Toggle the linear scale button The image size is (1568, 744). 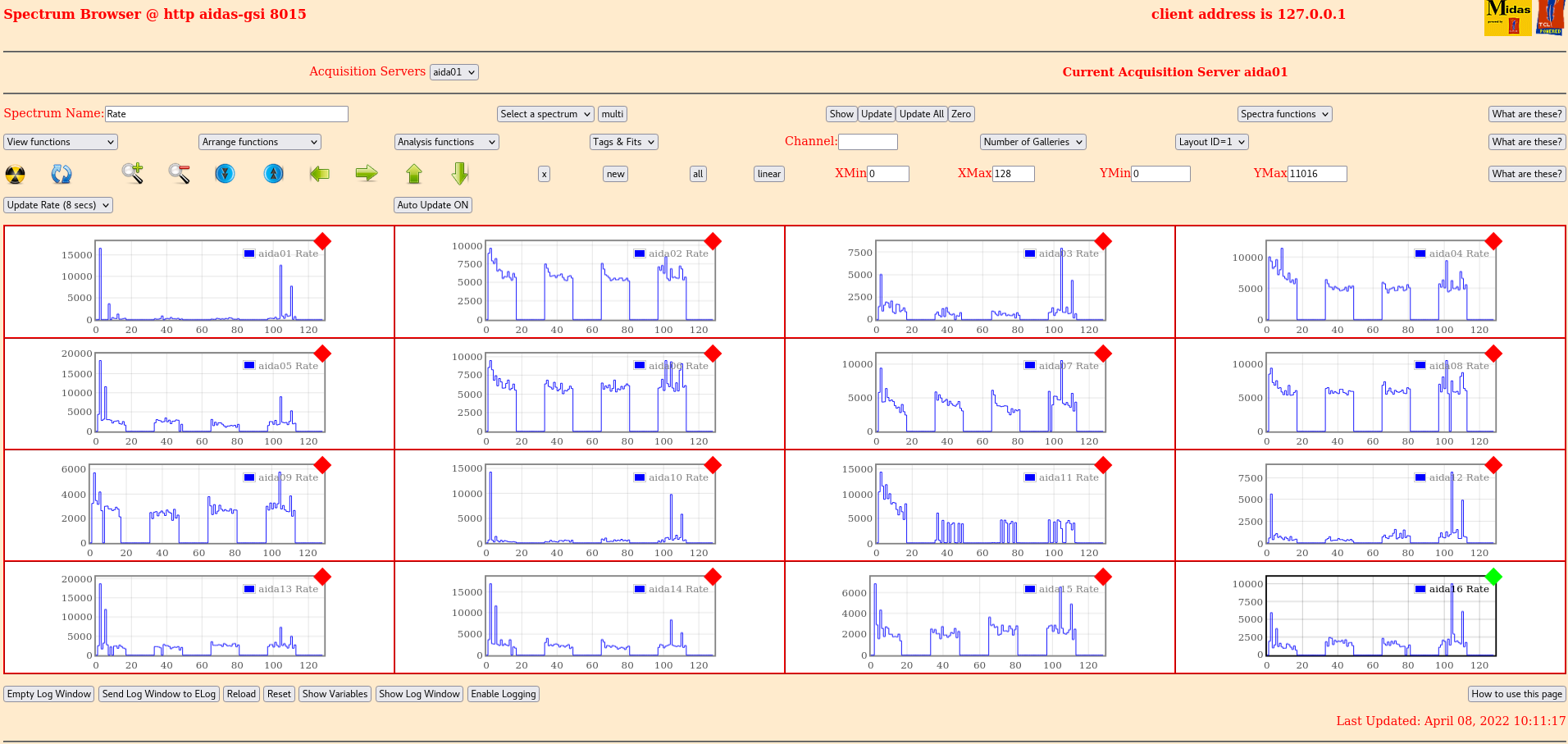point(768,174)
